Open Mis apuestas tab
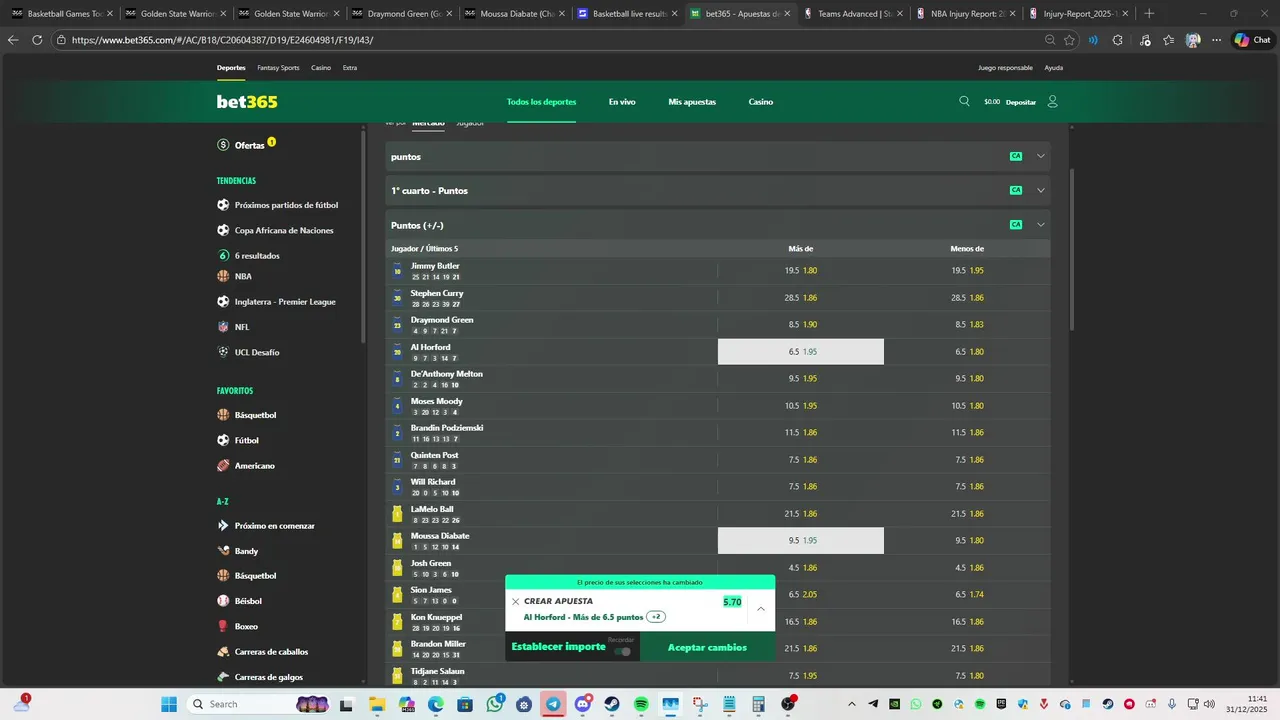This screenshot has width=1280, height=720. [x=692, y=102]
